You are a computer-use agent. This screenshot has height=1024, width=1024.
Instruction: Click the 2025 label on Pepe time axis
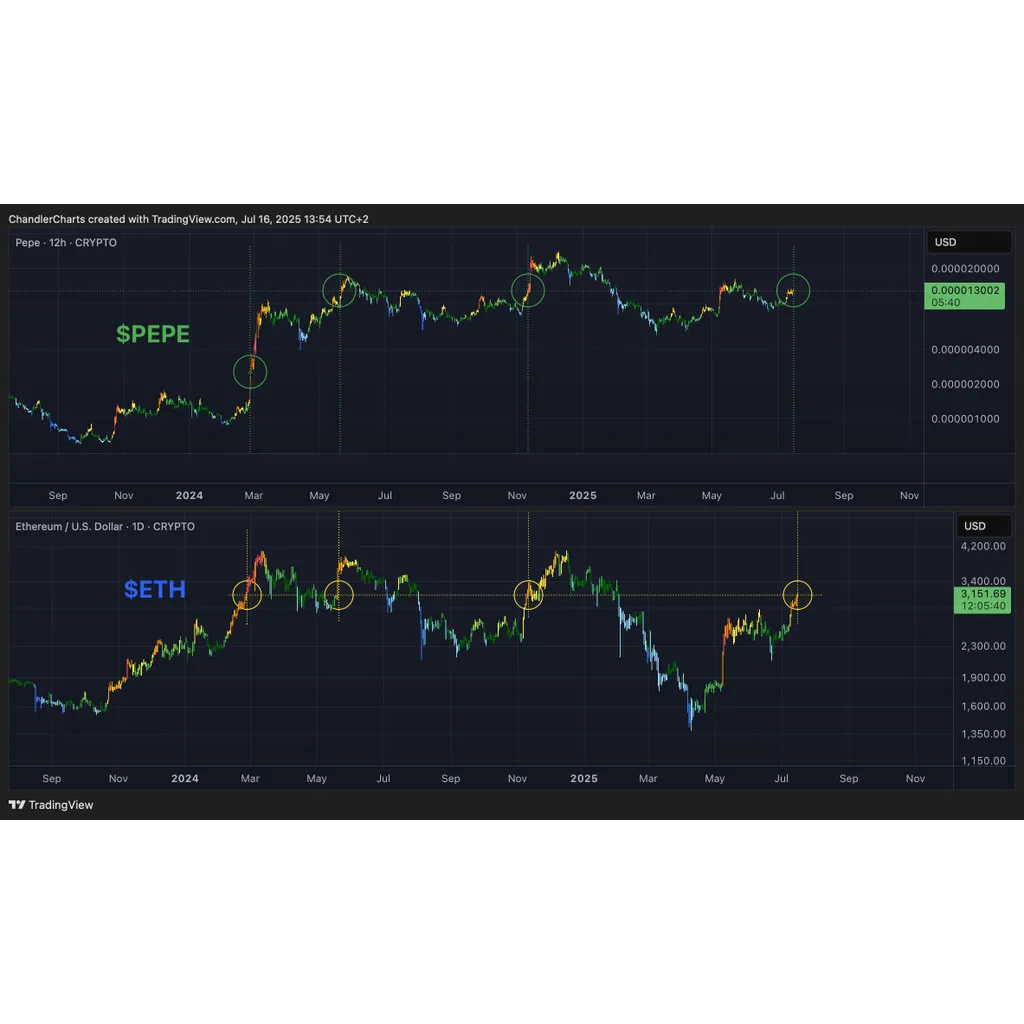(x=583, y=495)
